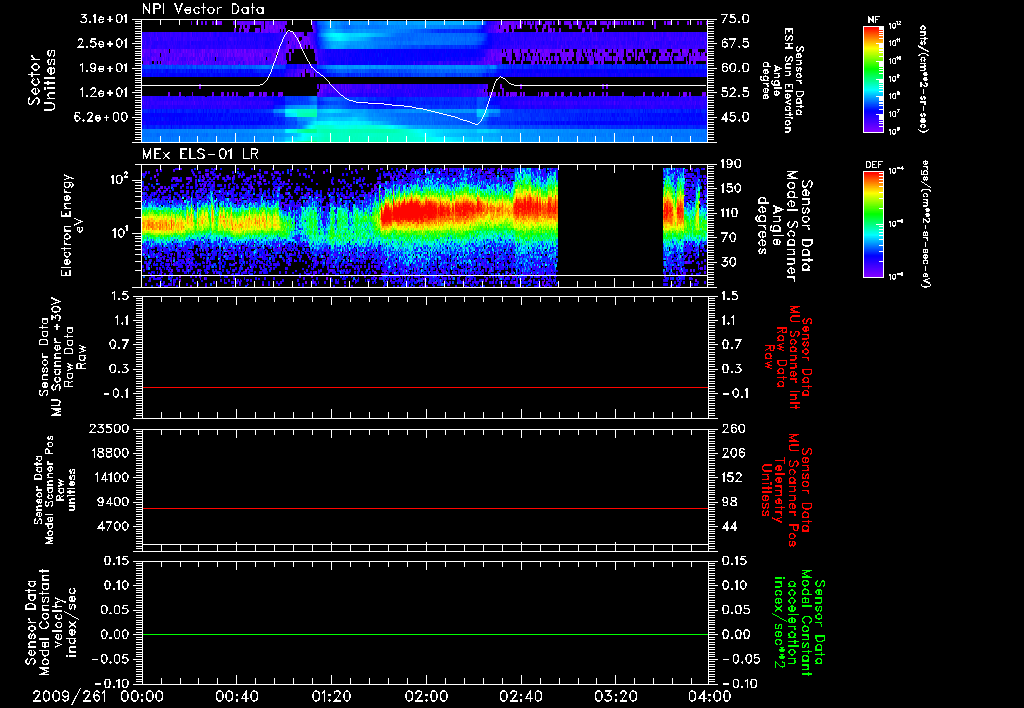
Task: Click the 206 telemetry tick label
Action: tap(731, 453)
